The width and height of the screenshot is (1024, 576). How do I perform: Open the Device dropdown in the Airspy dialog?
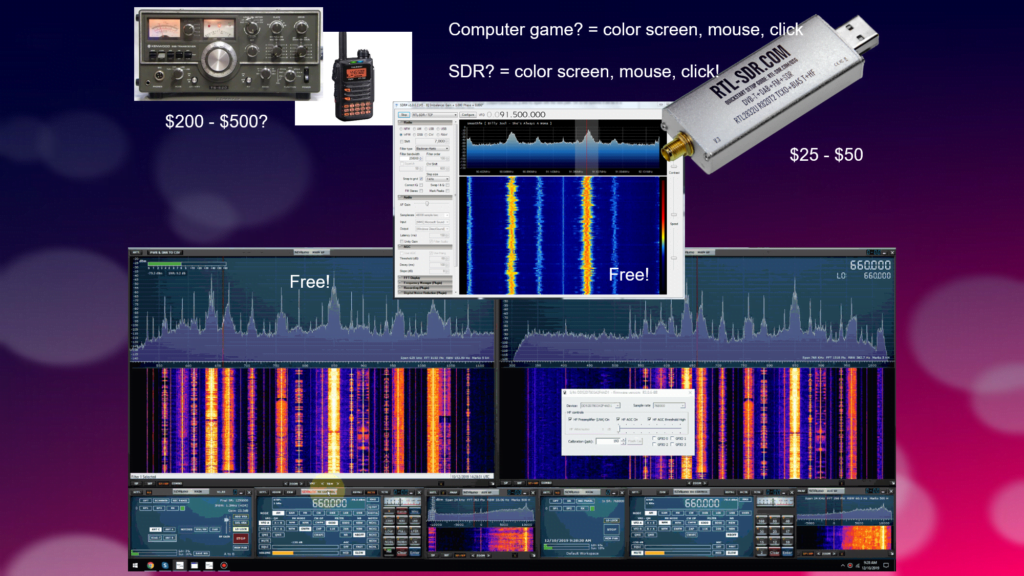click(600, 406)
